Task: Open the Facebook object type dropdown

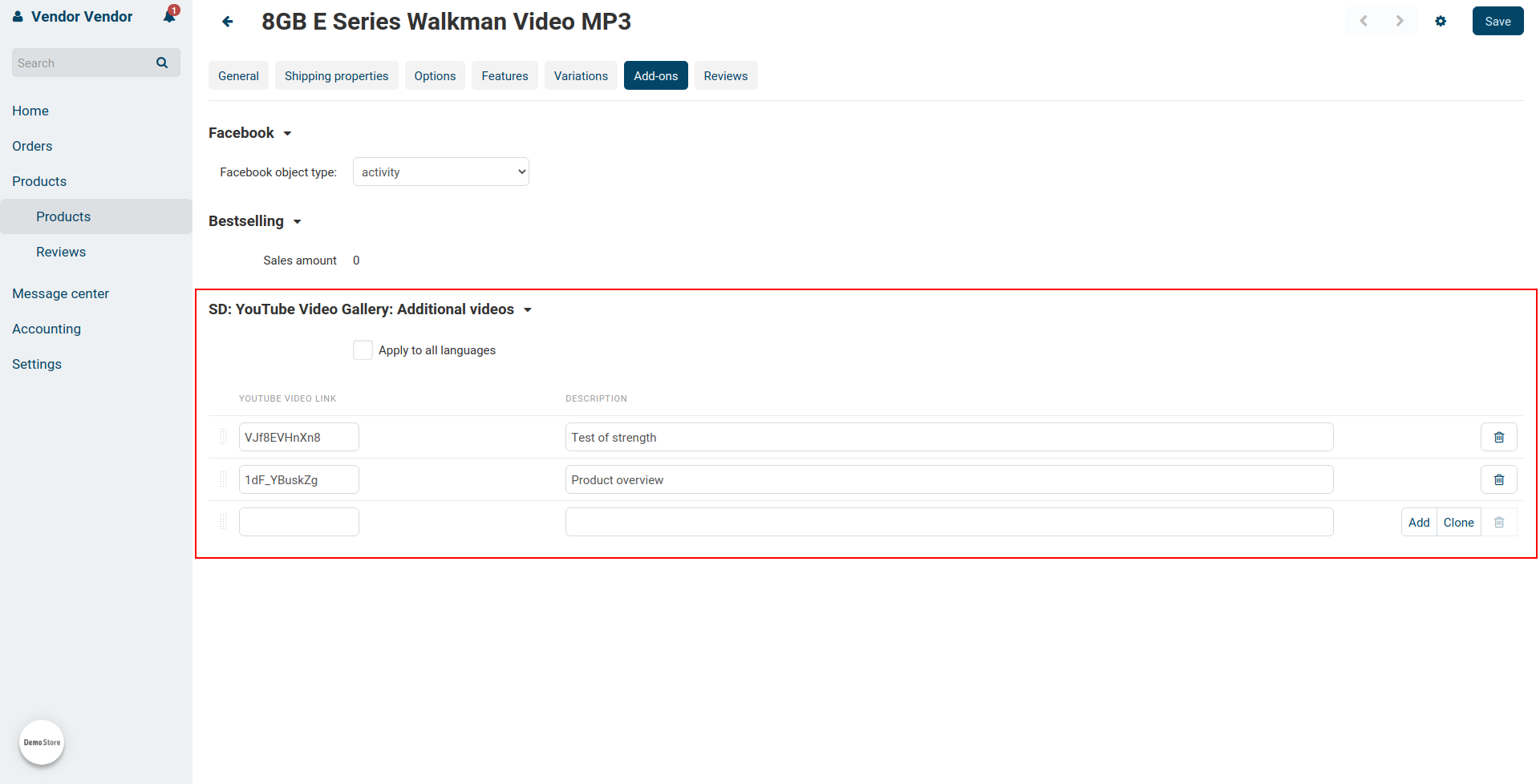Action: pyautogui.click(x=441, y=172)
